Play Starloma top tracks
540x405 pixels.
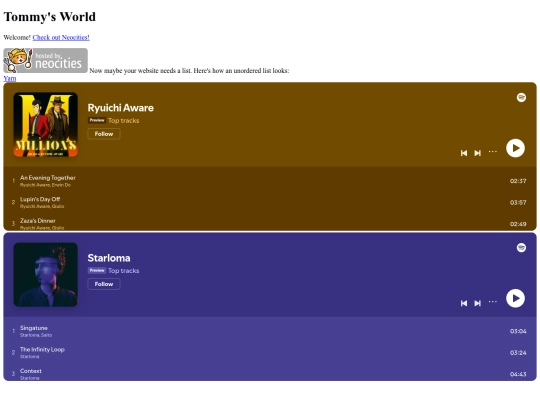click(515, 298)
